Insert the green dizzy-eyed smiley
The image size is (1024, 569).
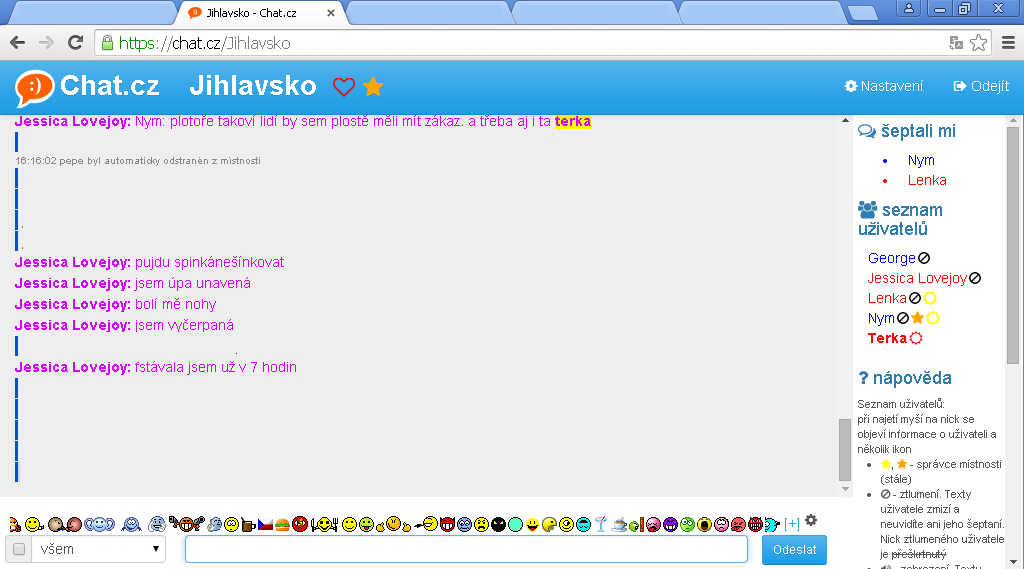point(687,525)
